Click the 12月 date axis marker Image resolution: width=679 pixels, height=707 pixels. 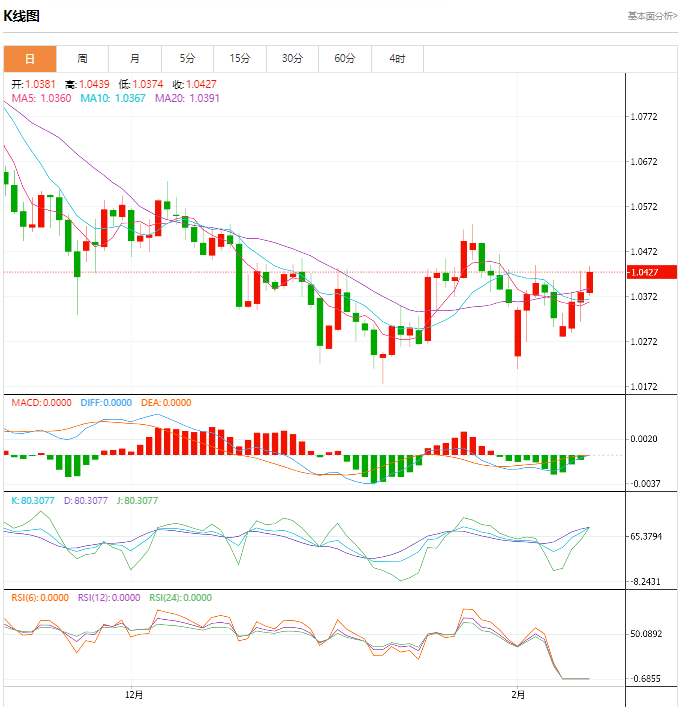point(134,695)
